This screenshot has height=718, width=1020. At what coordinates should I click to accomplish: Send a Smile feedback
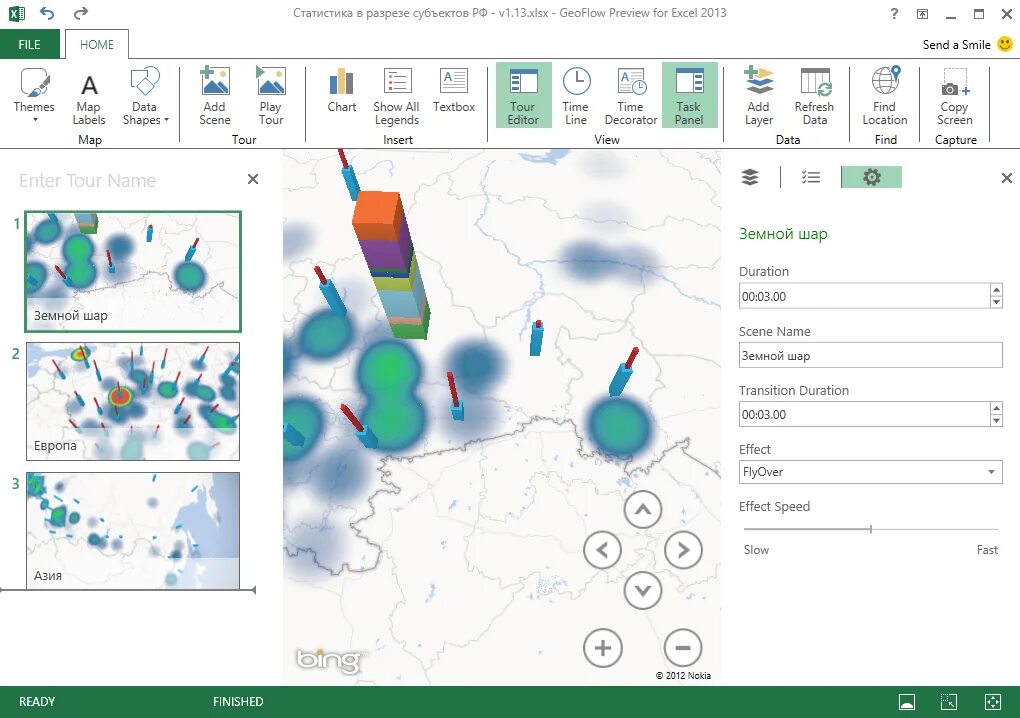pyautogui.click(x=967, y=44)
